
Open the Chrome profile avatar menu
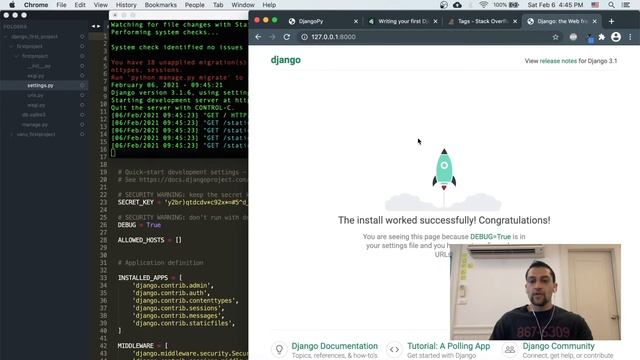616,37
